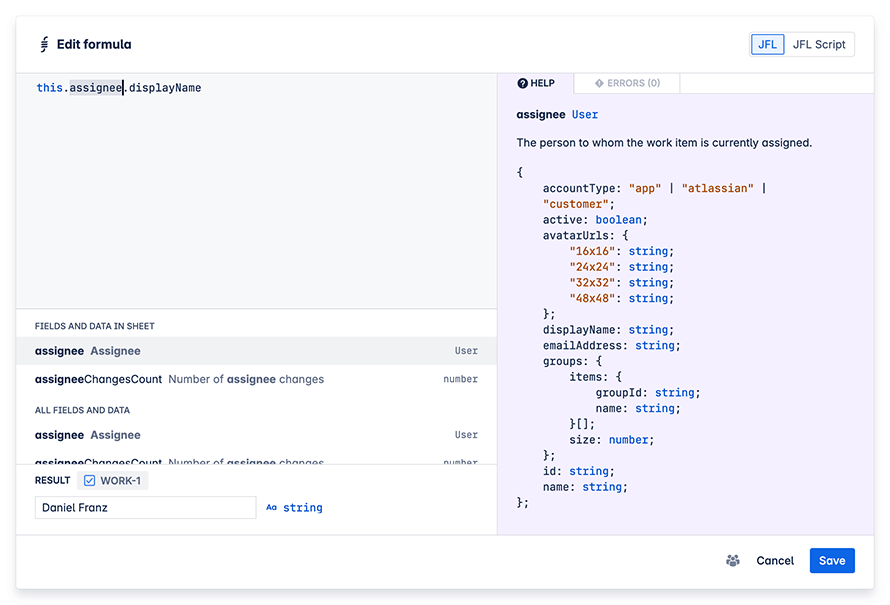Image resolution: width=890 pixels, height=605 pixels.
Task: Click the assignee heading in help panel
Action: point(541,115)
